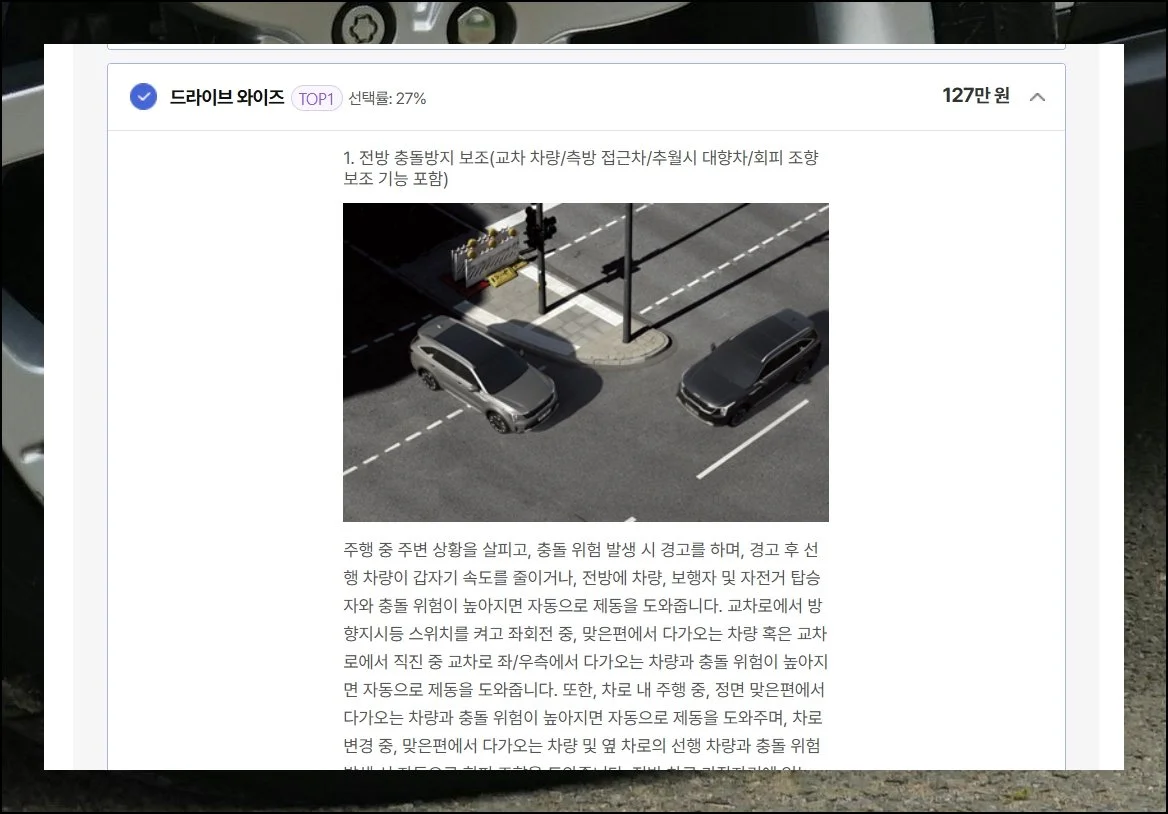The height and width of the screenshot is (814, 1168).
Task: Collapse the 드라이브 와이즈 details chevron
Action: (x=1037, y=97)
